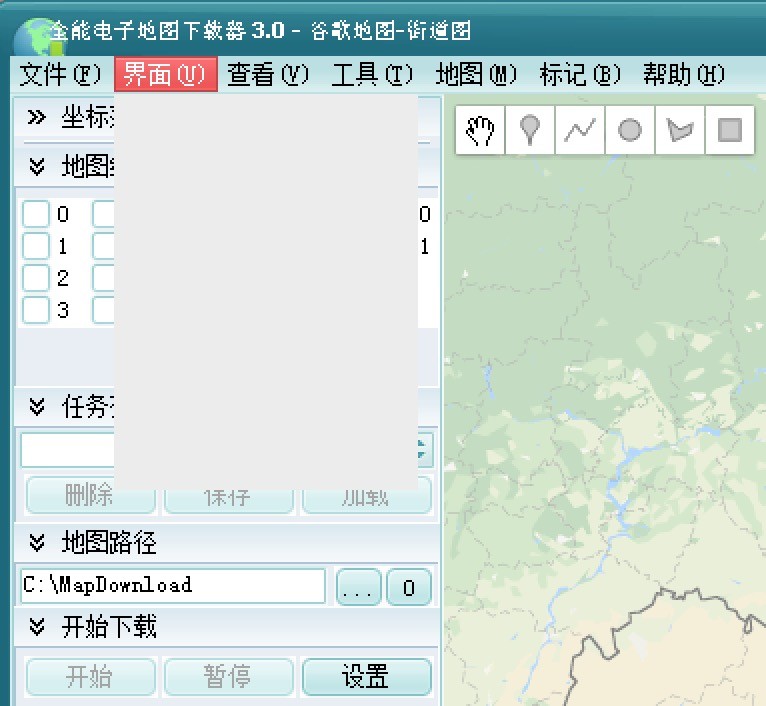Check the level 3 checkbox

point(36,310)
